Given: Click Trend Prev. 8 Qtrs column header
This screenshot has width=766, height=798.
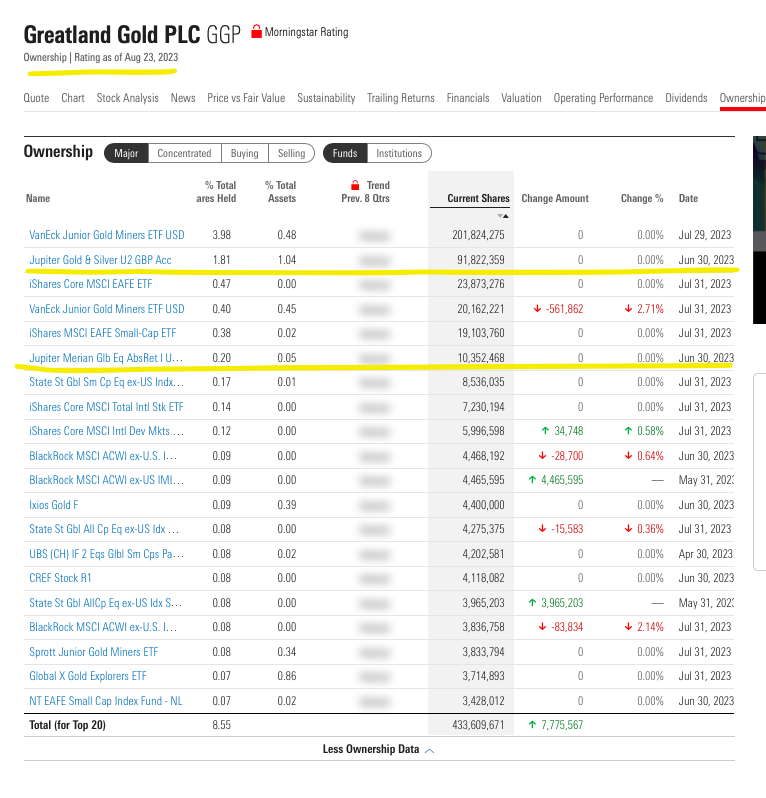Looking at the screenshot, I should 365,192.
